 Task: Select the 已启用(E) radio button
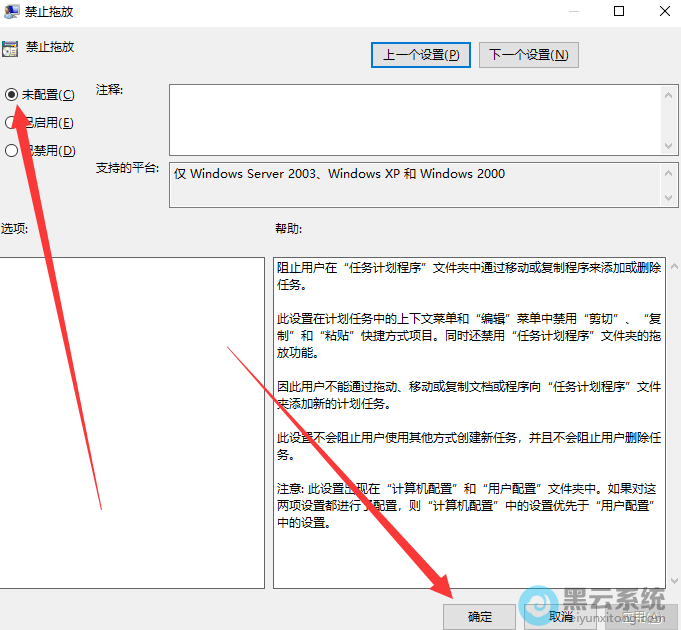tap(12, 123)
